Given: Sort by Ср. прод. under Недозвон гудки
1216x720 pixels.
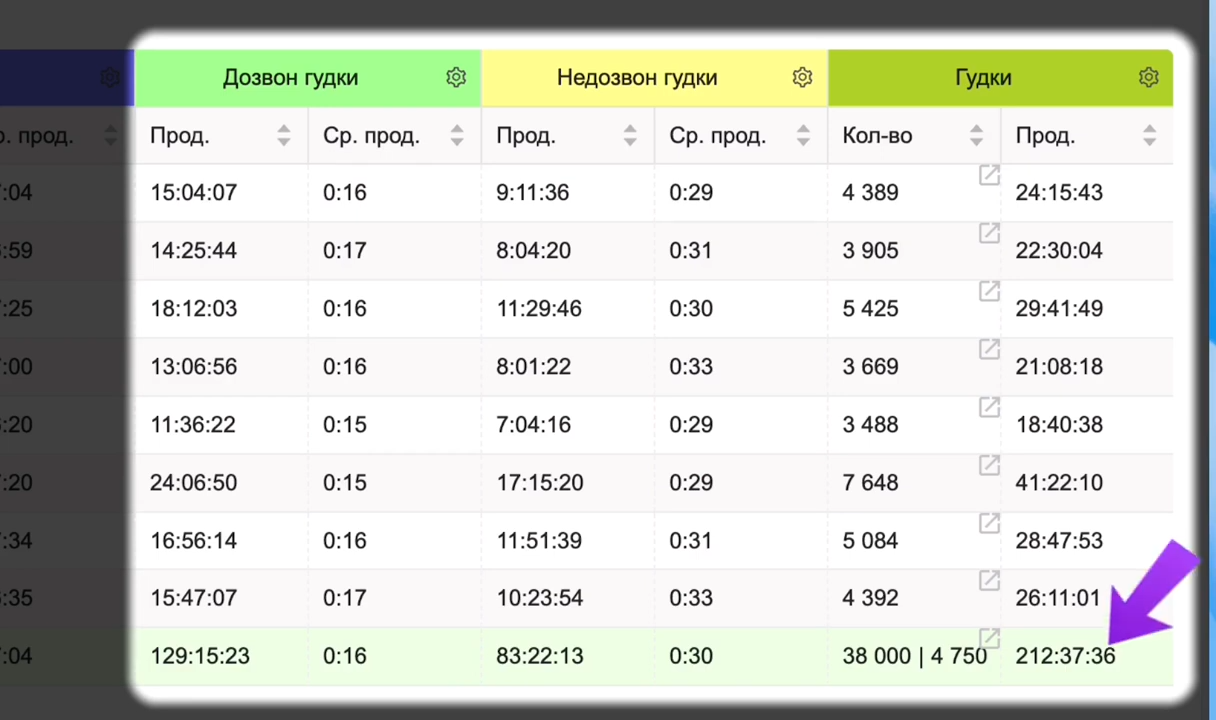Looking at the screenshot, I should (x=803, y=136).
